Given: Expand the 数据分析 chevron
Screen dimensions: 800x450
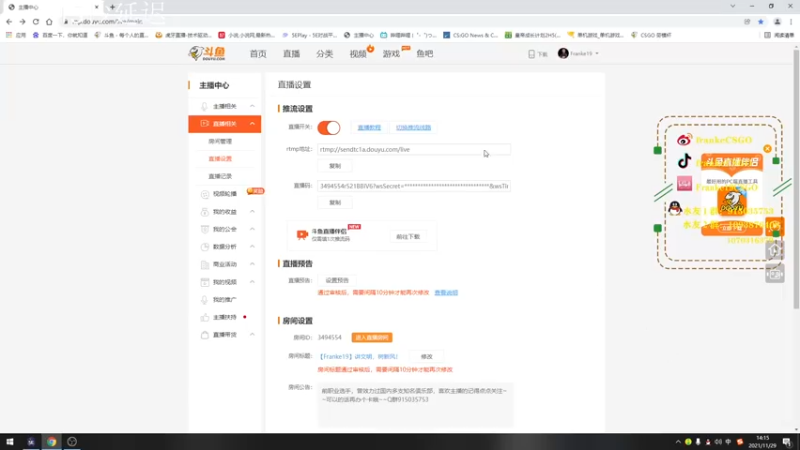Looking at the screenshot, I should (x=252, y=246).
